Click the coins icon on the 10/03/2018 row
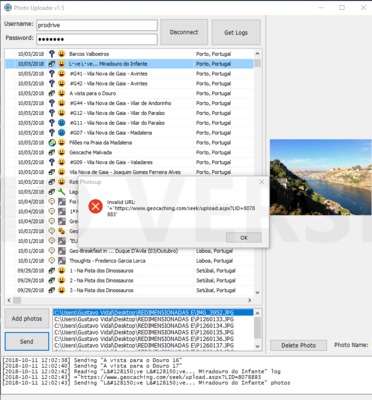372x400 pixels. pos(61,231)
